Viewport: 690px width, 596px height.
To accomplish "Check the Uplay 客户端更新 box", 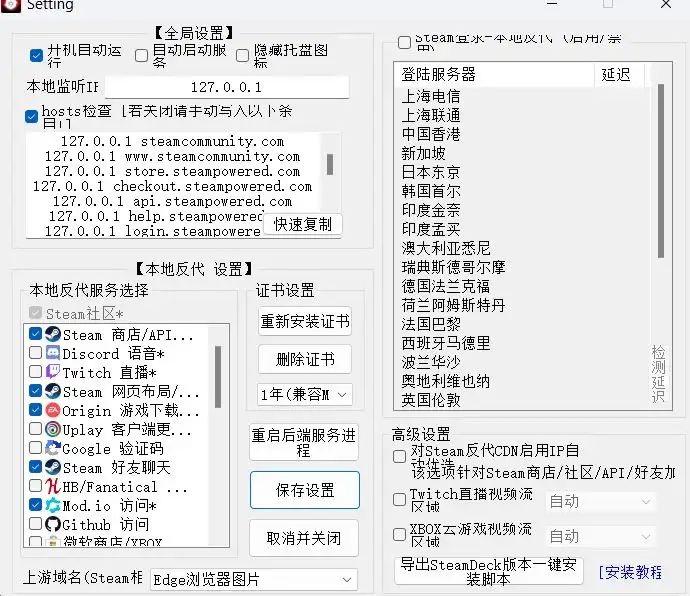I will click(x=36, y=428).
